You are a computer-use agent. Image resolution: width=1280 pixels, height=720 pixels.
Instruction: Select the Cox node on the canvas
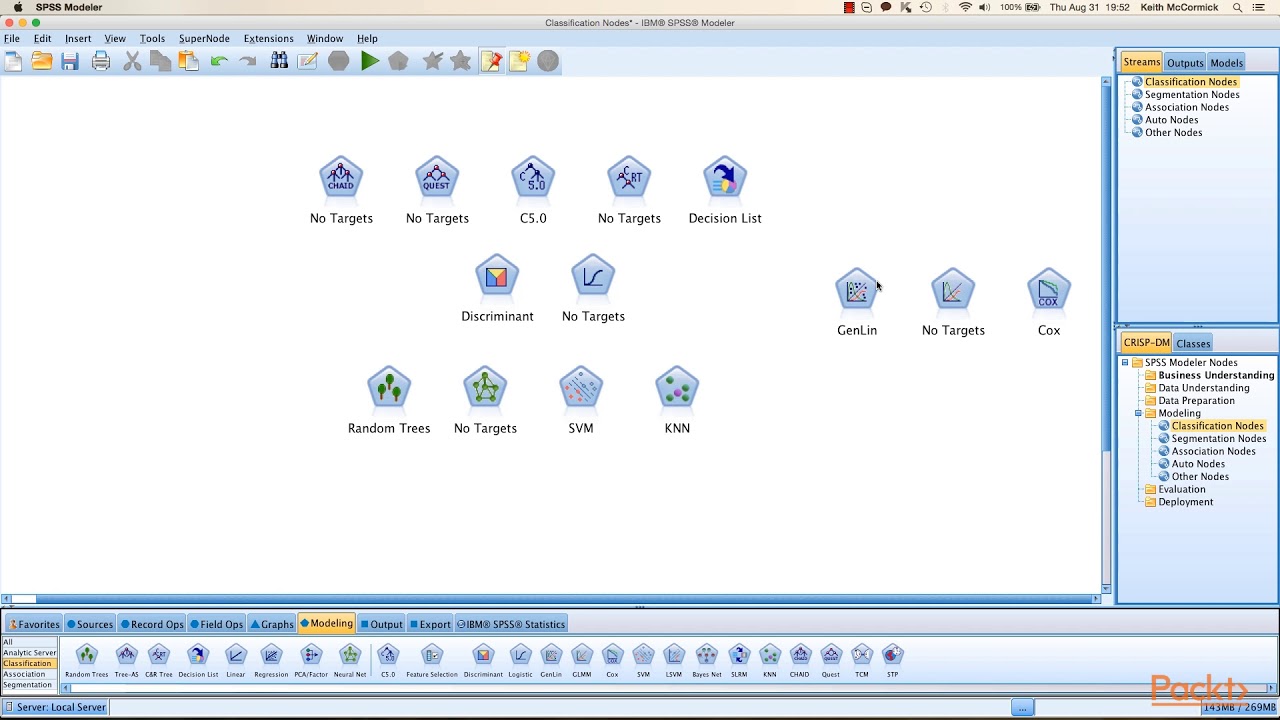click(1049, 290)
